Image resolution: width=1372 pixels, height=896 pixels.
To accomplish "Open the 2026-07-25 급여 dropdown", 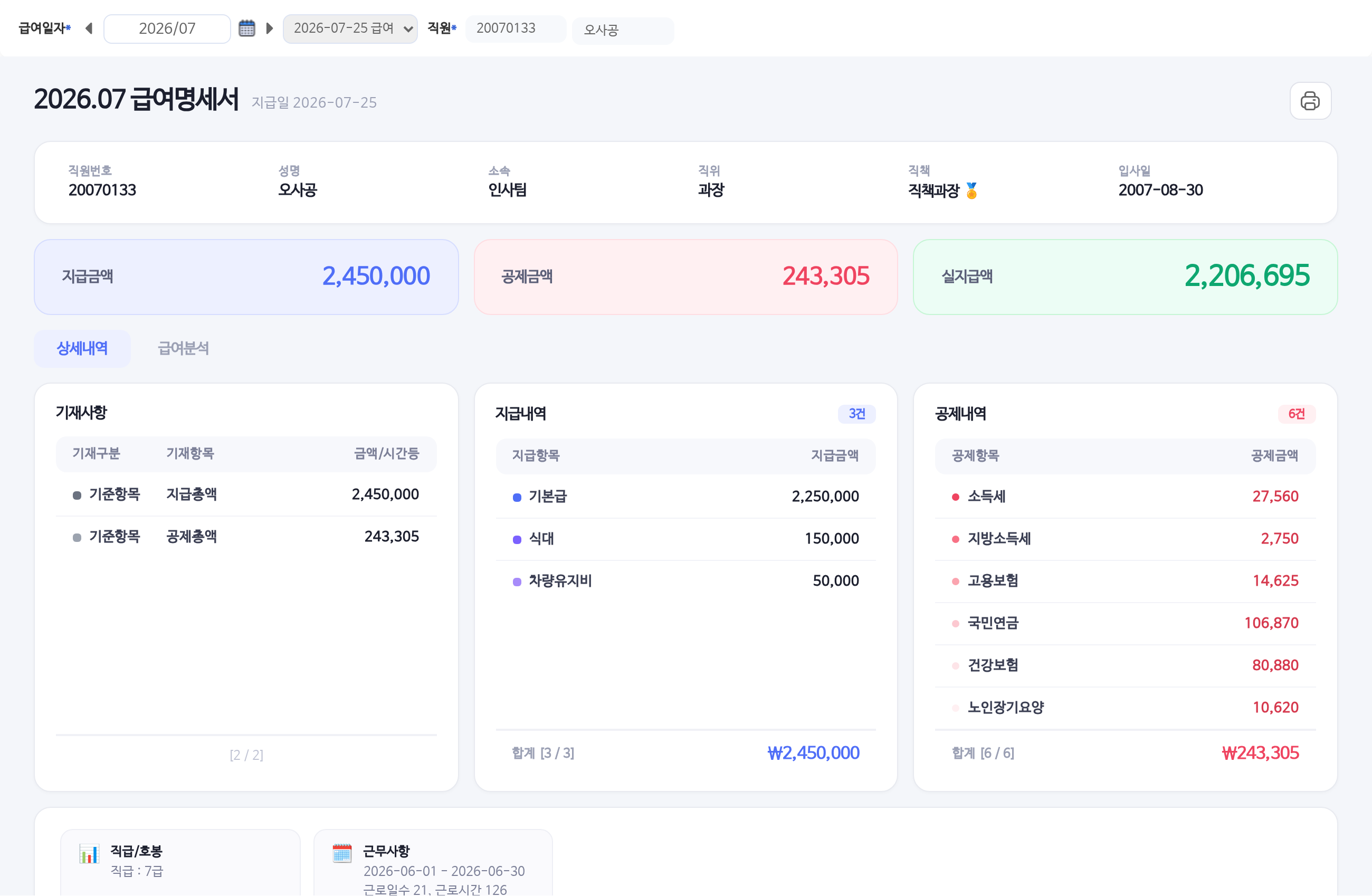I will click(350, 29).
